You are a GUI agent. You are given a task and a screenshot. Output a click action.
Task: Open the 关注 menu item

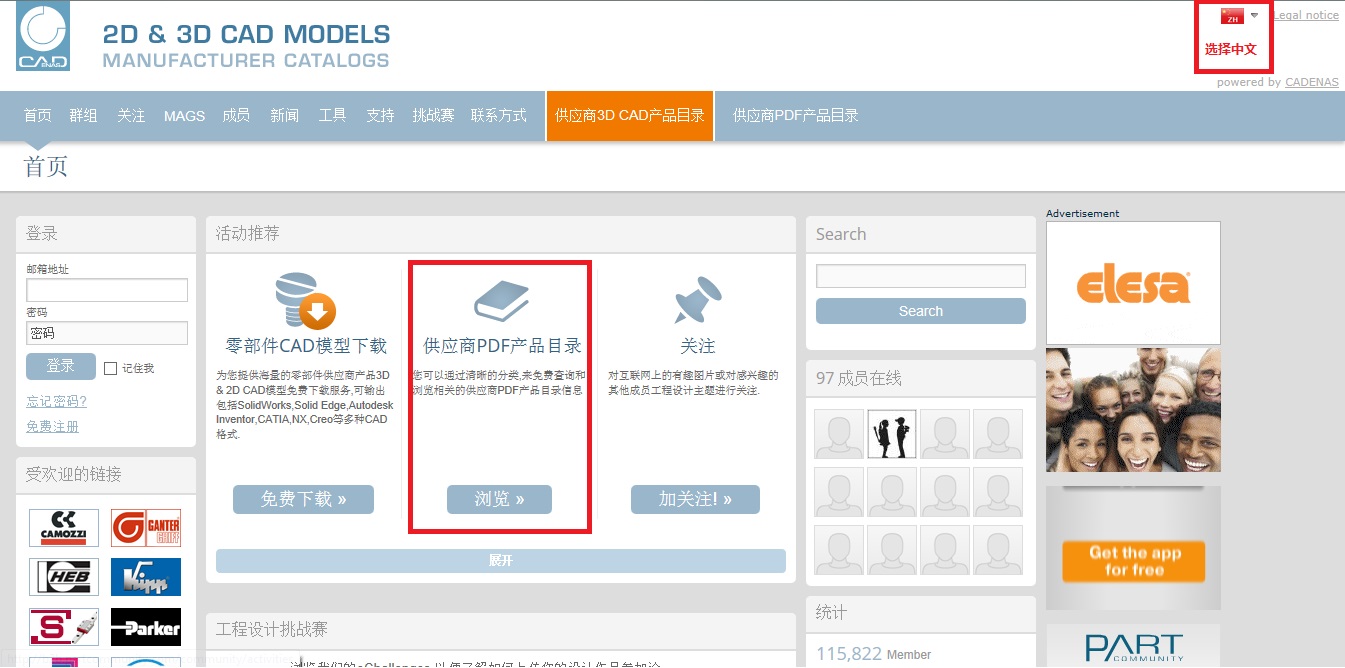coord(131,116)
